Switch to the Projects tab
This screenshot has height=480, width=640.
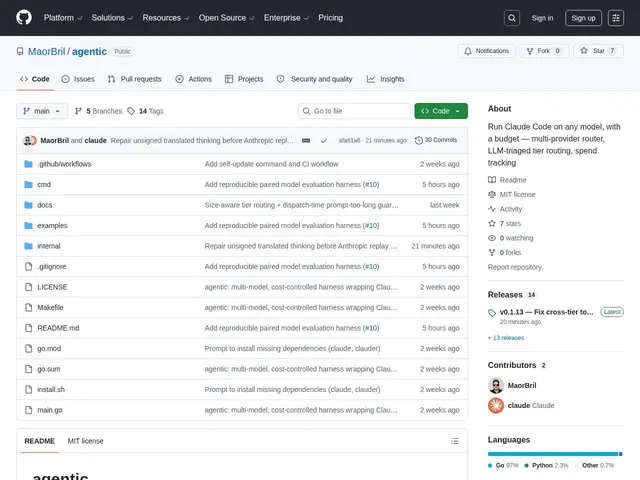click(x=244, y=79)
